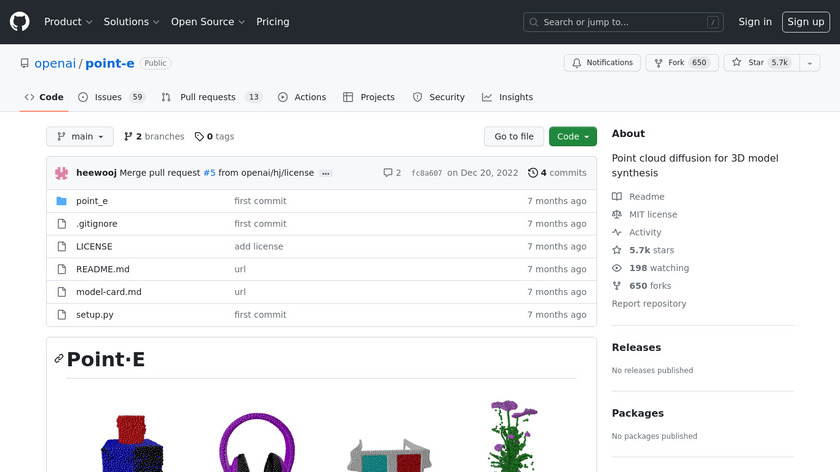
Task: Click the Sign up button
Action: pos(806,22)
